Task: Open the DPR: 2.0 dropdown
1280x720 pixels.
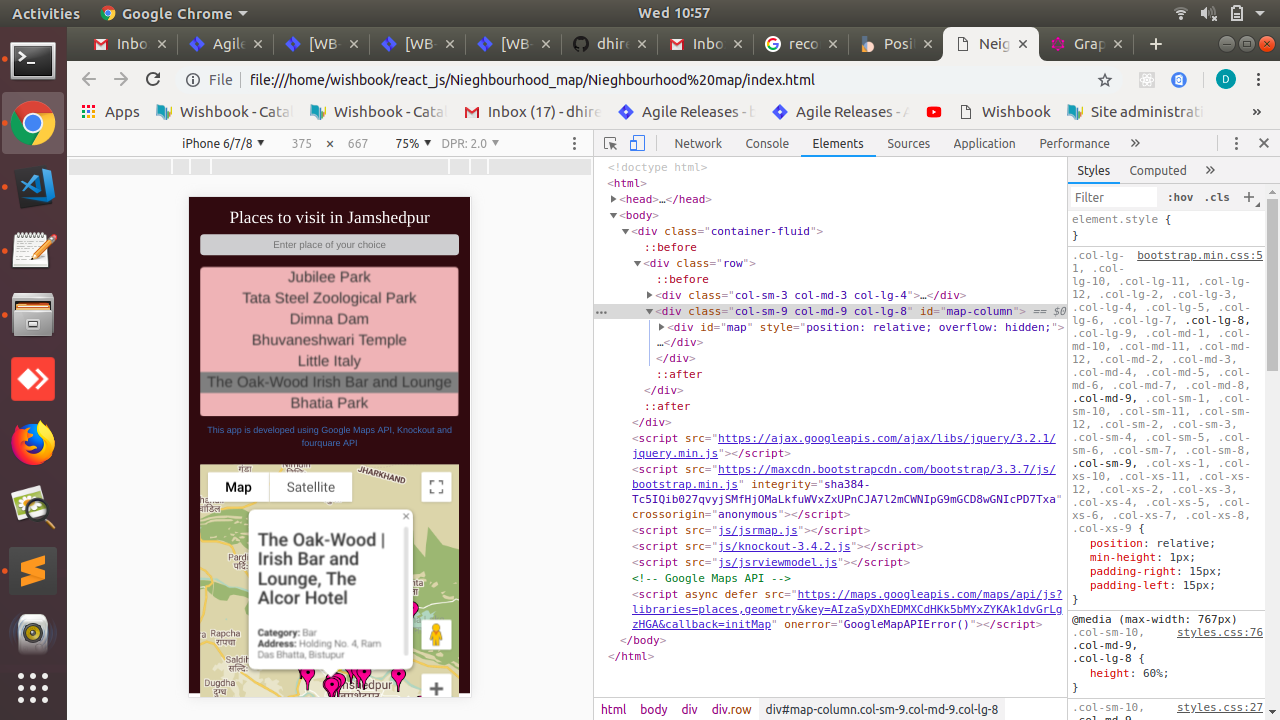Action: [x=470, y=143]
